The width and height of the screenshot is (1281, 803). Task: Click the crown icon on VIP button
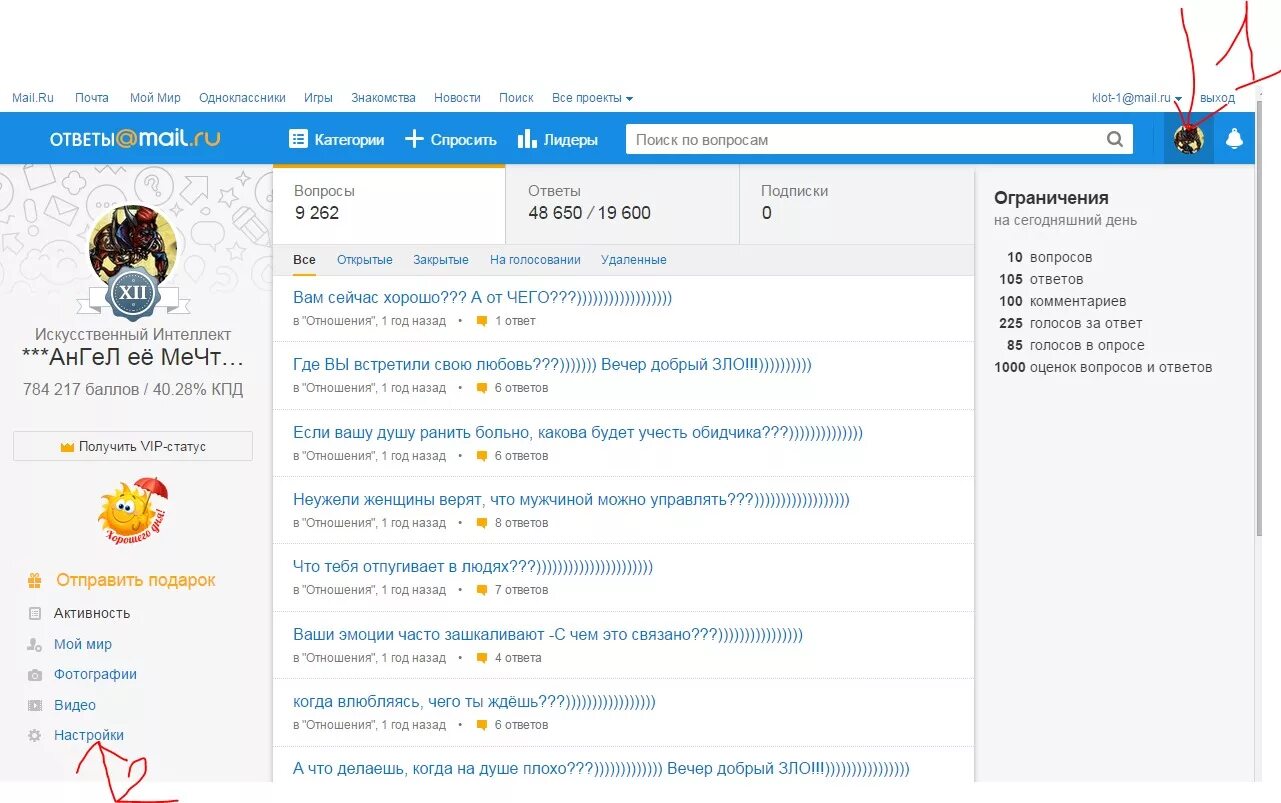(68, 447)
